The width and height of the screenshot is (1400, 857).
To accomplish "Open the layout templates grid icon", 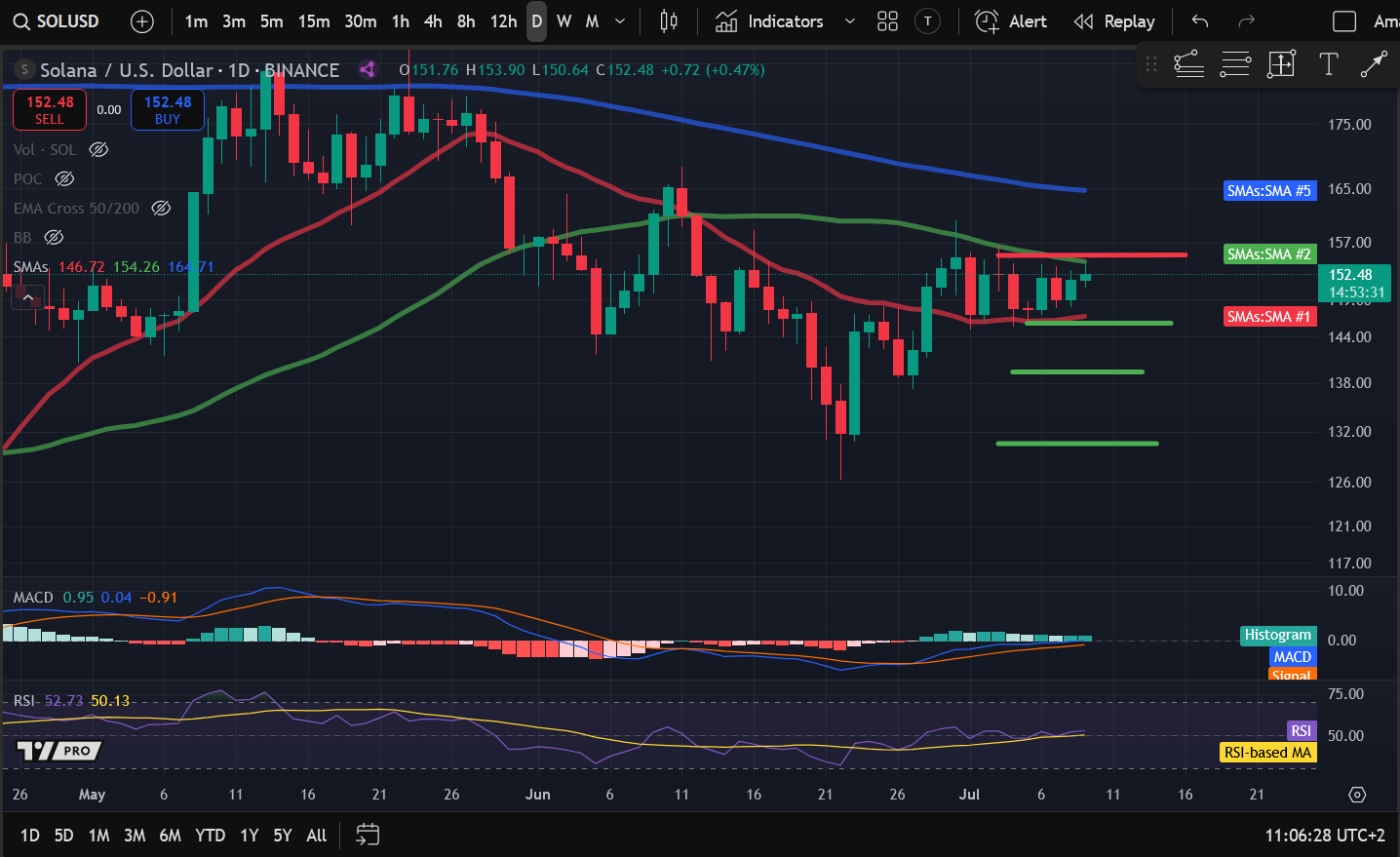I will [887, 21].
